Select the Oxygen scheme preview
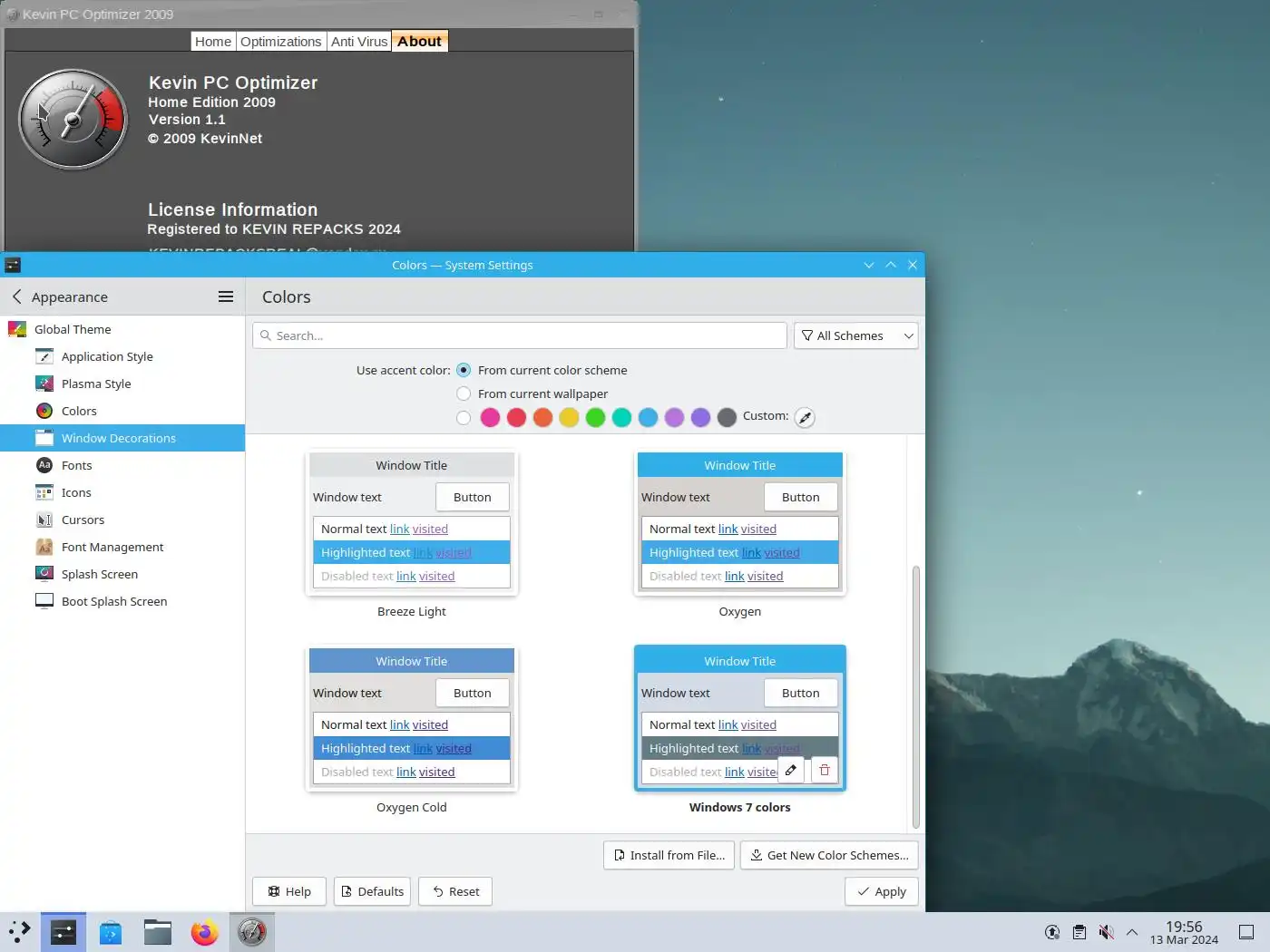Screen dimensions: 1270x952 coord(740,523)
